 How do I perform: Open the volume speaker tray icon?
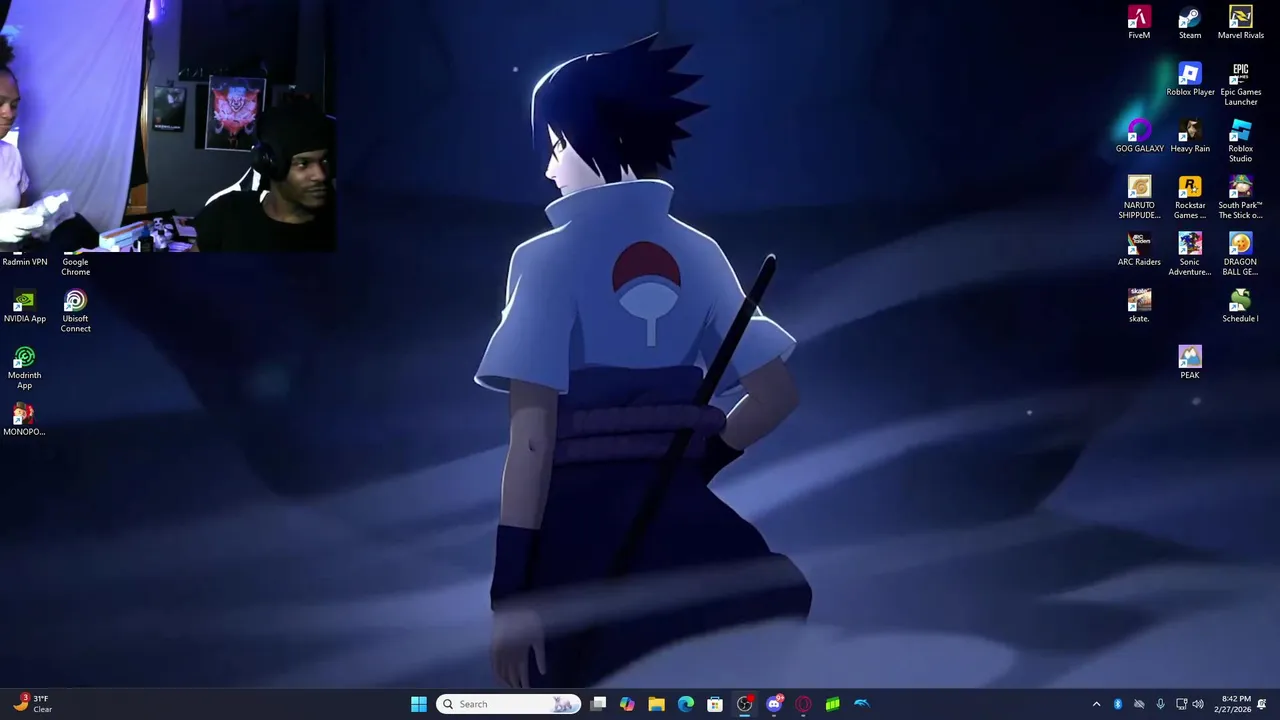[1198, 704]
